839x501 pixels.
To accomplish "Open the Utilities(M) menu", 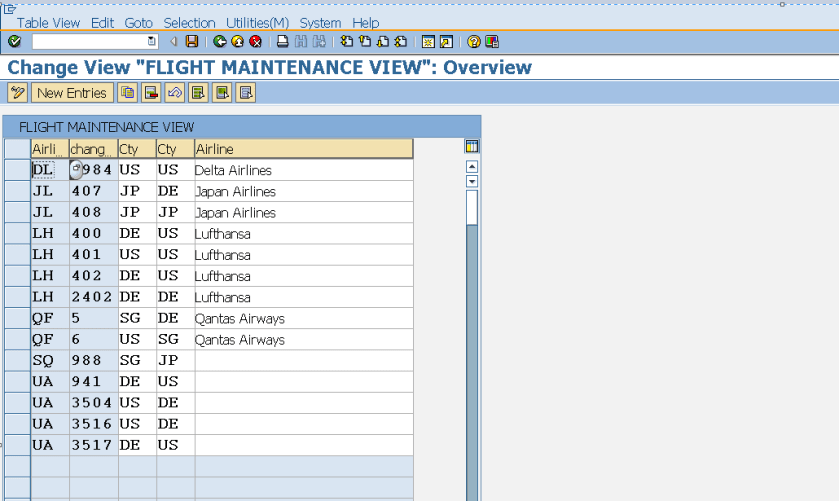I will pos(256,22).
